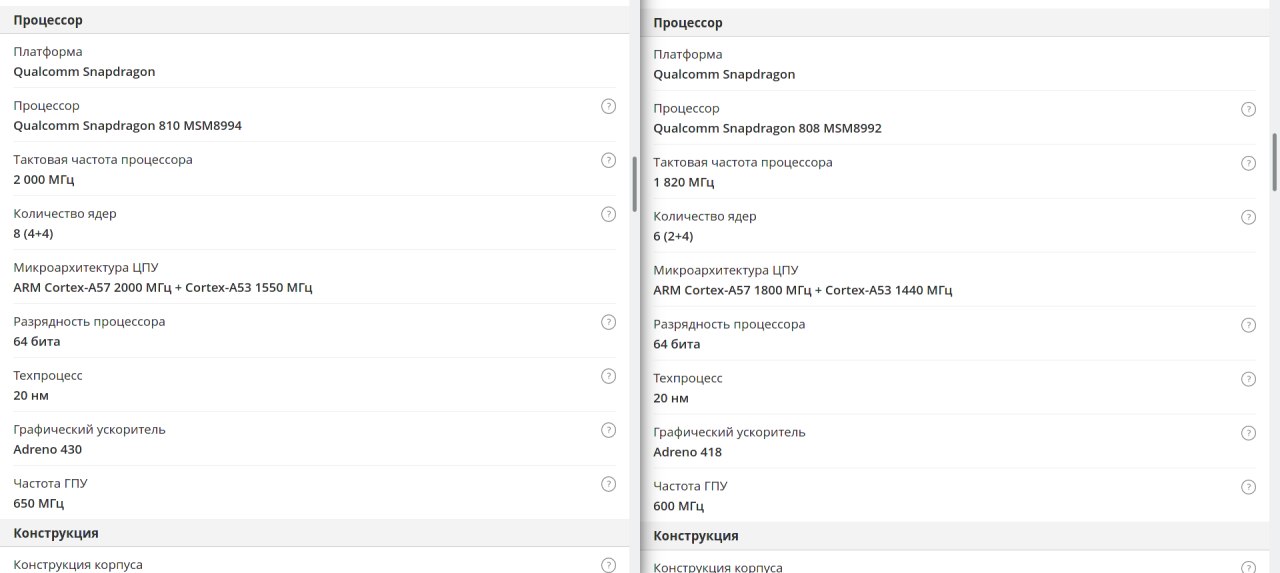Image resolution: width=1280 pixels, height=573 pixels.
Task: Show help for 8 (4+4) core count
Action: coord(608,214)
